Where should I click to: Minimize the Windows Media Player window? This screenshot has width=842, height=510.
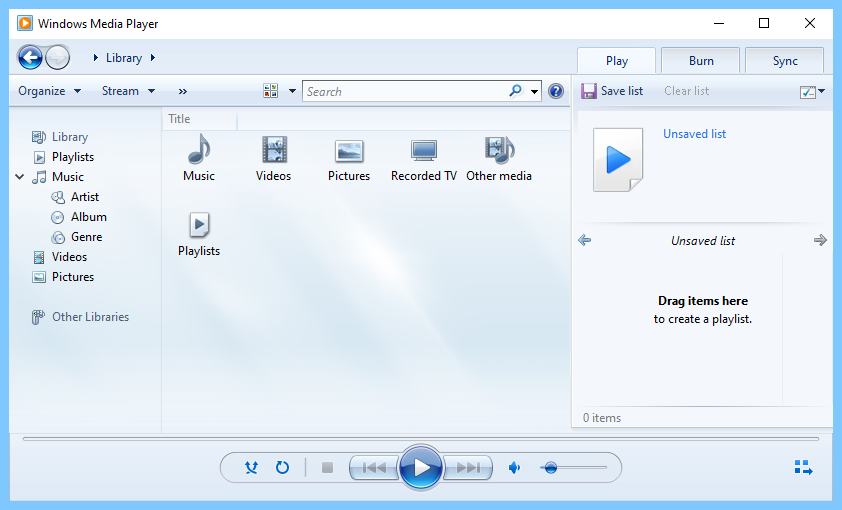pos(718,23)
